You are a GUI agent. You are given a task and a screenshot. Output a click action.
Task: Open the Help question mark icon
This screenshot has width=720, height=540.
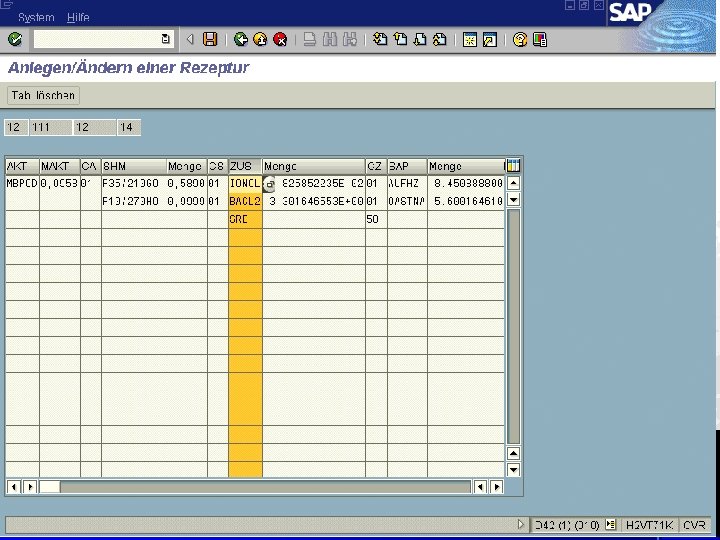520,39
